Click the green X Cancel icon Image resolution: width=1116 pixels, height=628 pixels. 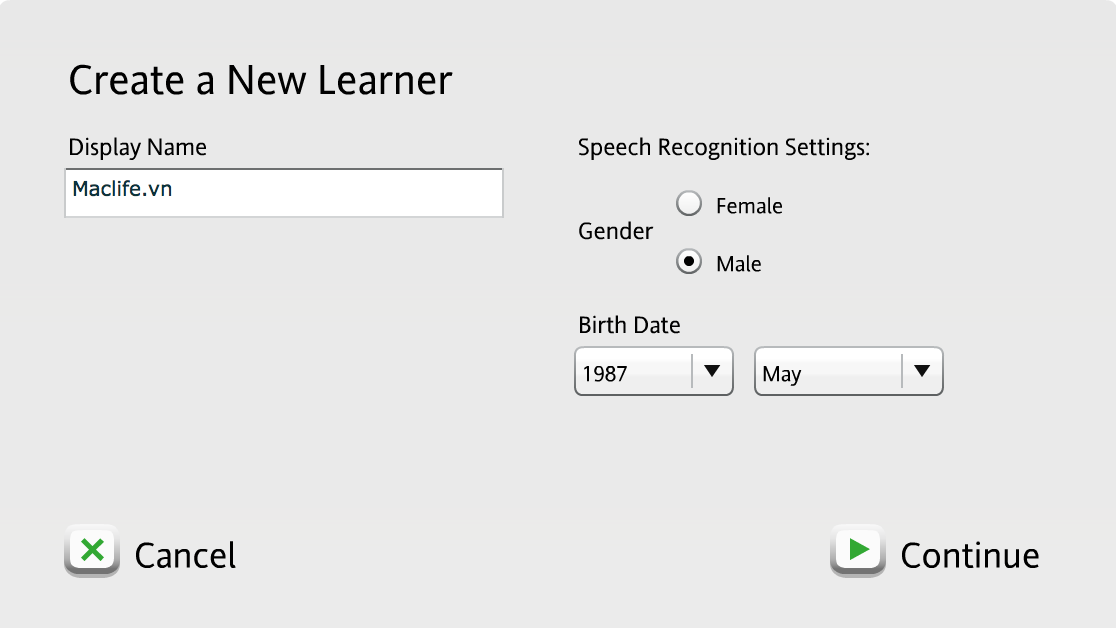(x=92, y=550)
